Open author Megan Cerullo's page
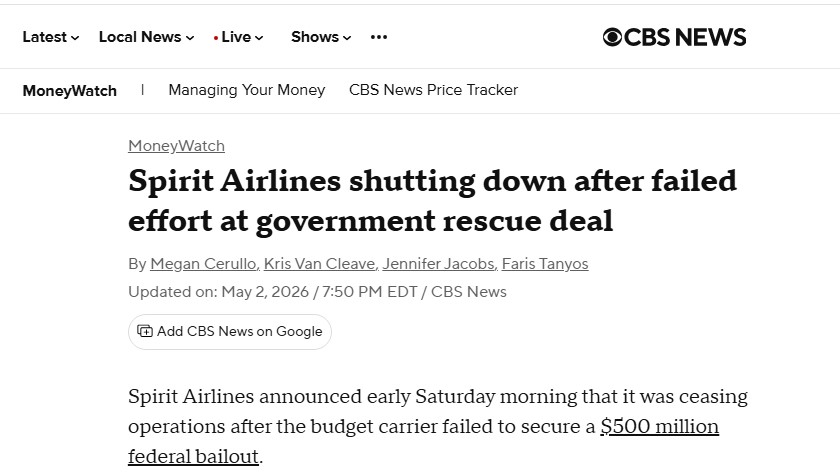This screenshot has height=473, width=840. click(204, 264)
